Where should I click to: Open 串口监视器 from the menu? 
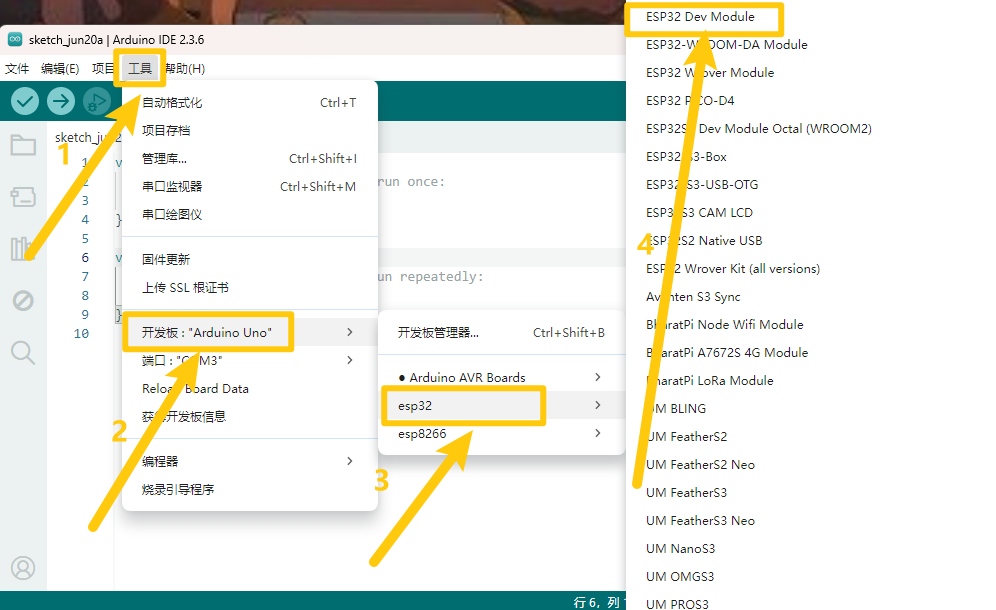[250, 186]
